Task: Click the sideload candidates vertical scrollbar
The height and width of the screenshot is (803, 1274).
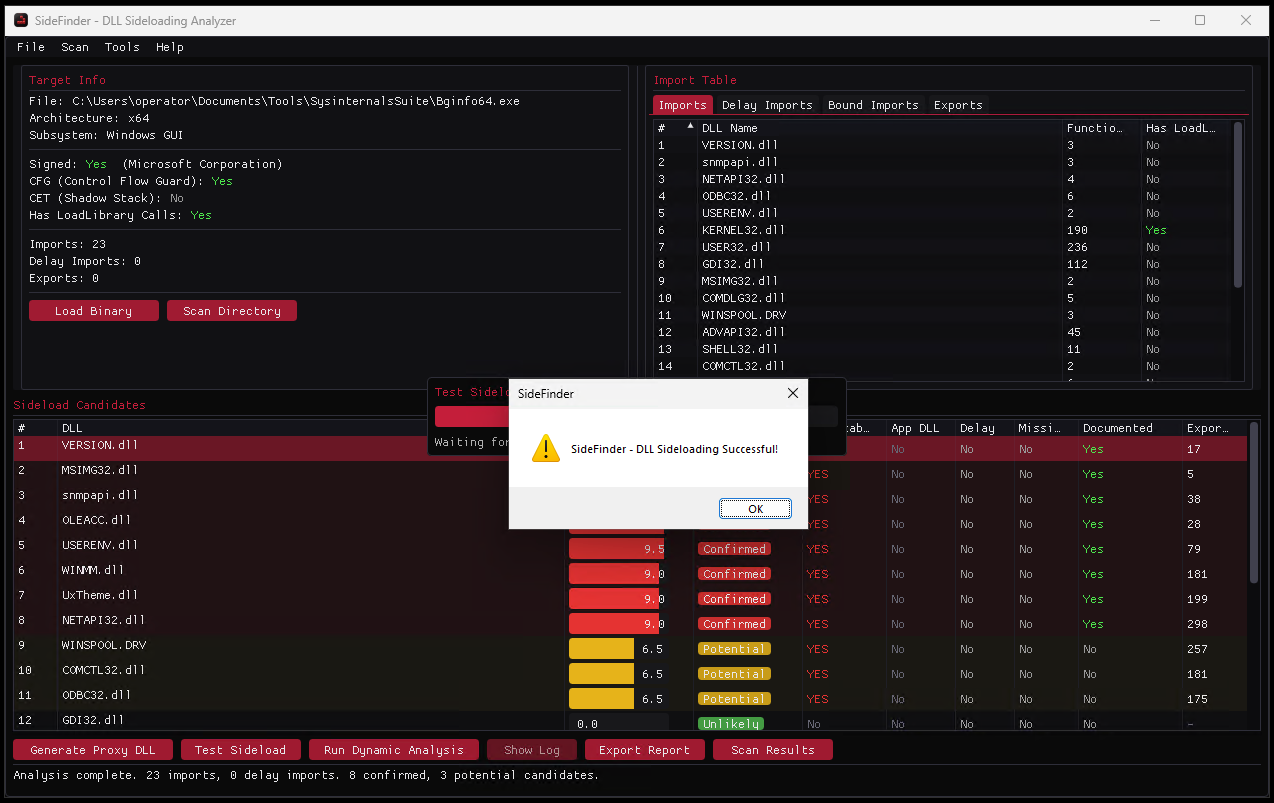Action: tap(1254, 502)
